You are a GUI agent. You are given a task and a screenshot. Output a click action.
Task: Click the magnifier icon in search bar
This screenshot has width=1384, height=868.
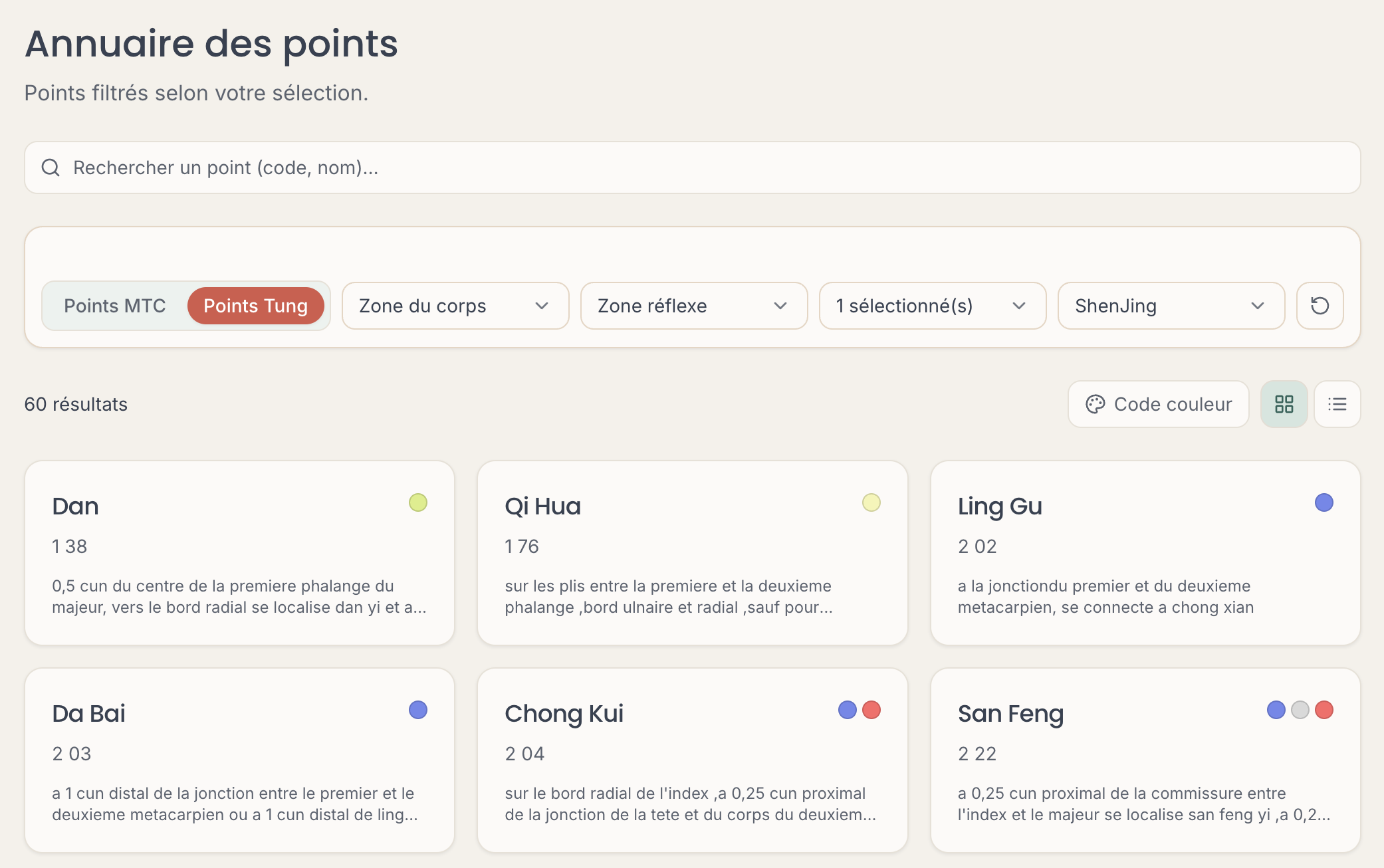(51, 167)
